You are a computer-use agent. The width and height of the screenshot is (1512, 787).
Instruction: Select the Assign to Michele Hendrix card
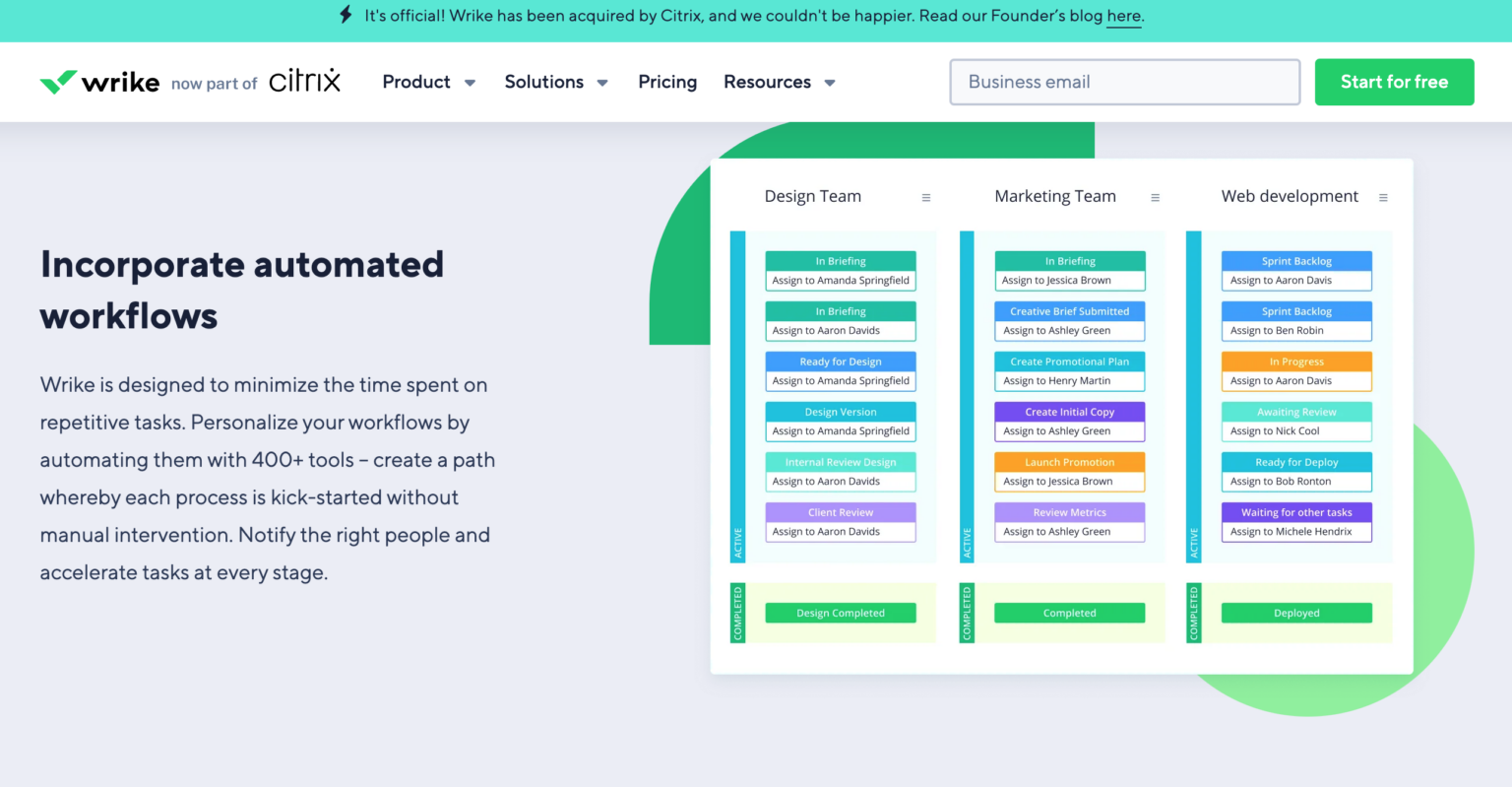click(x=1296, y=531)
